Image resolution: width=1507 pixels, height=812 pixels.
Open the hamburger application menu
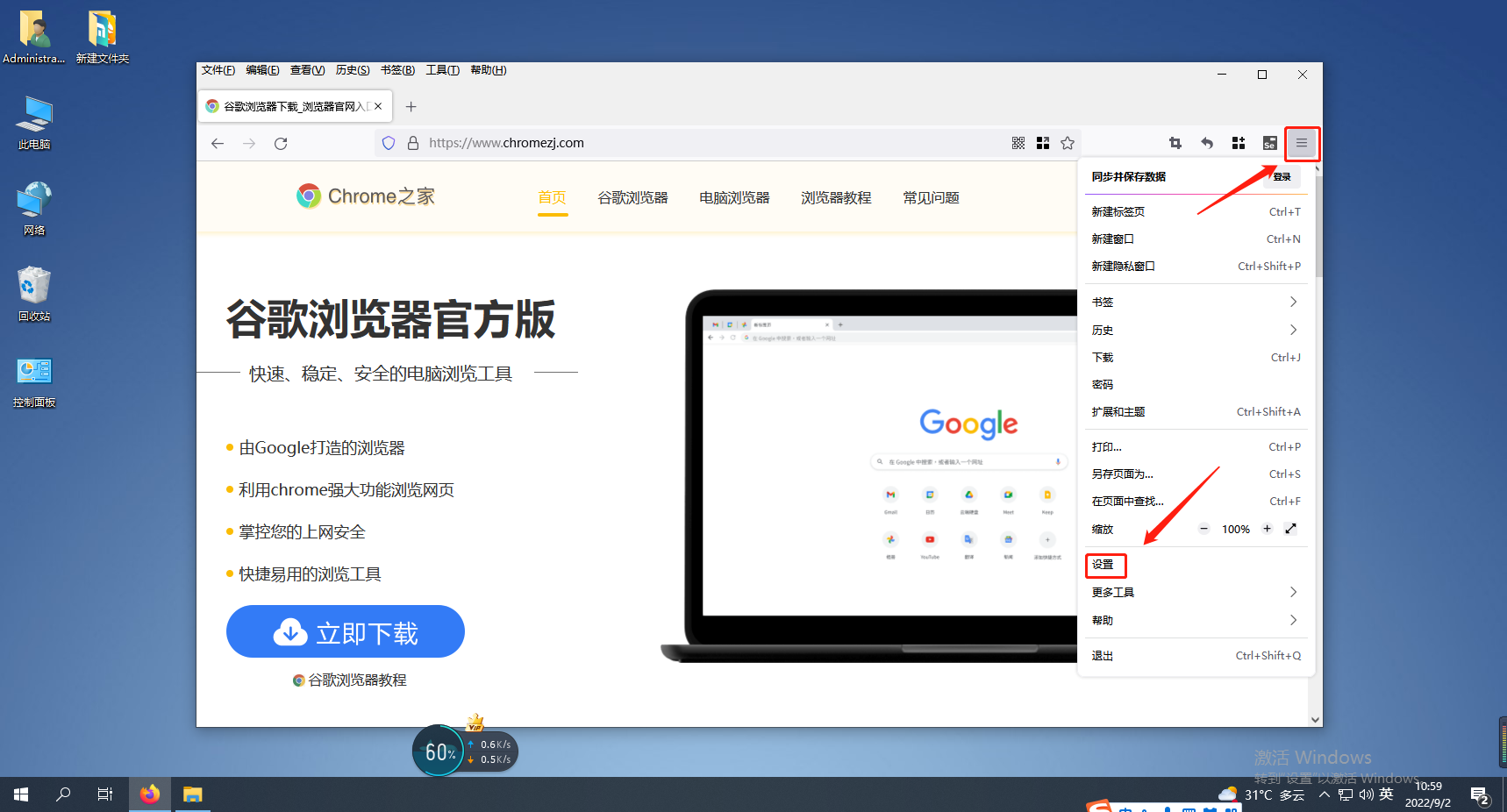coord(1302,143)
